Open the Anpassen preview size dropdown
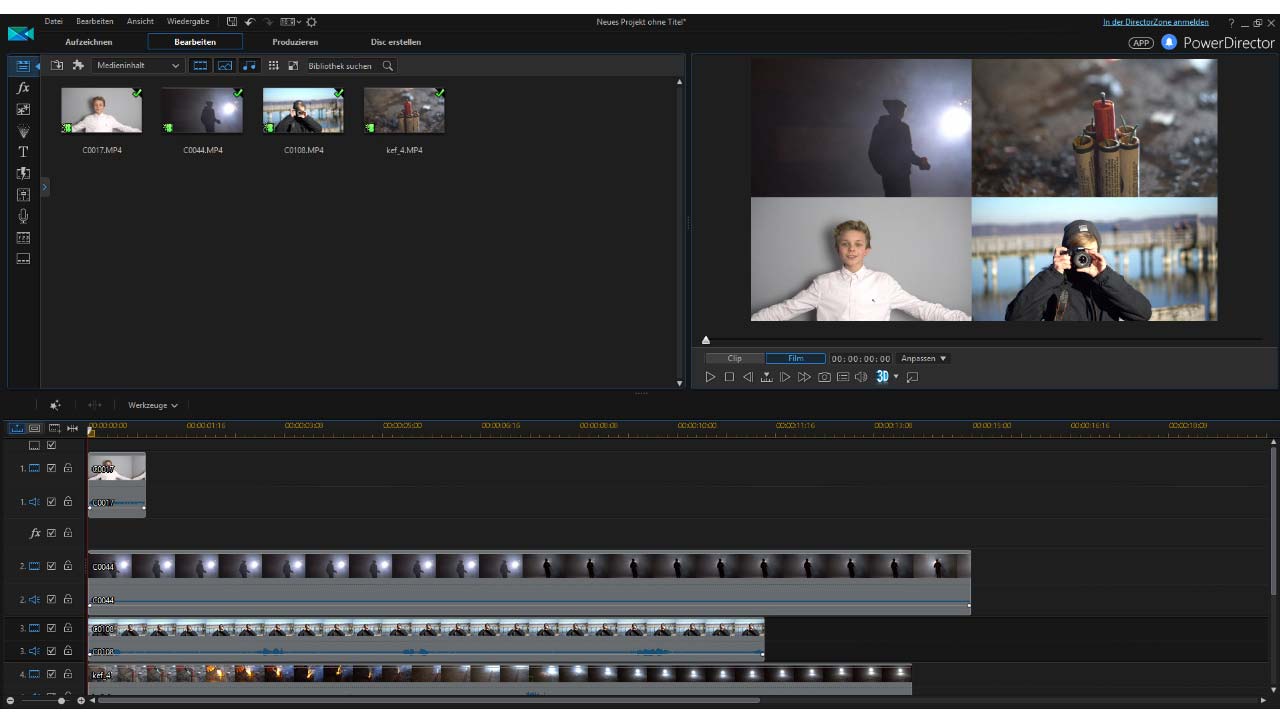Viewport: 1280px width, 720px height. [x=923, y=358]
